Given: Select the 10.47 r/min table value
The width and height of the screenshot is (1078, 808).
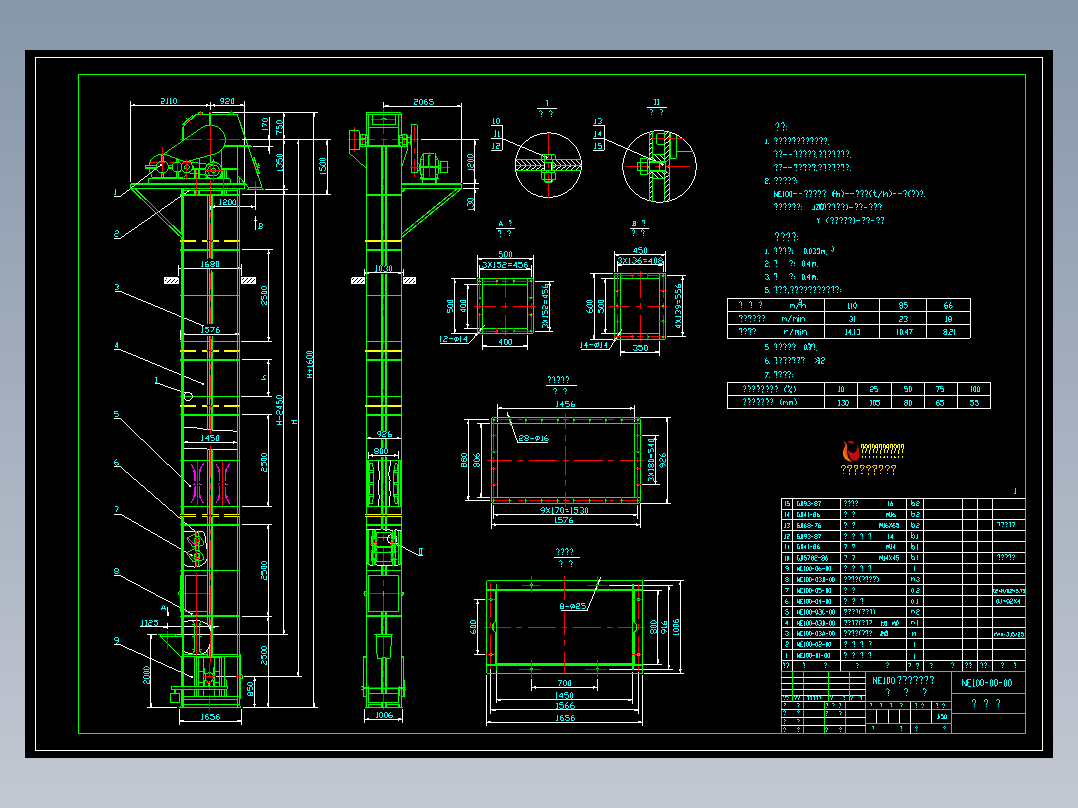Looking at the screenshot, I should coord(903,332).
